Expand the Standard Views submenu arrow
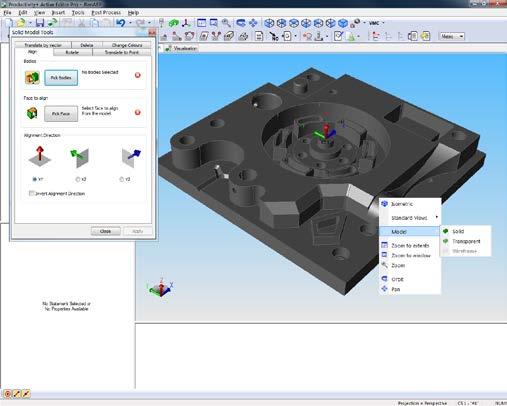 437,217
